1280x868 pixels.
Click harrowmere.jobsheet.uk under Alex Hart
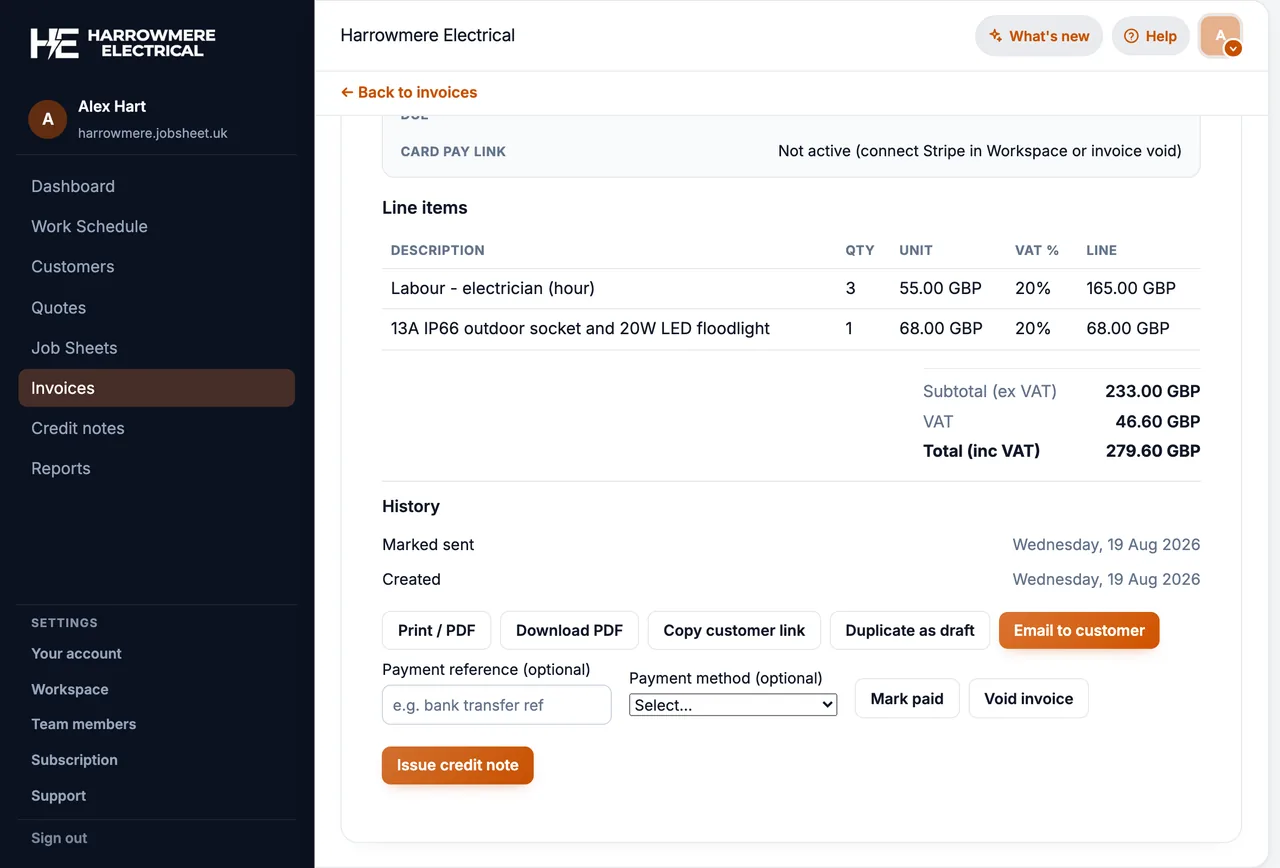[153, 133]
